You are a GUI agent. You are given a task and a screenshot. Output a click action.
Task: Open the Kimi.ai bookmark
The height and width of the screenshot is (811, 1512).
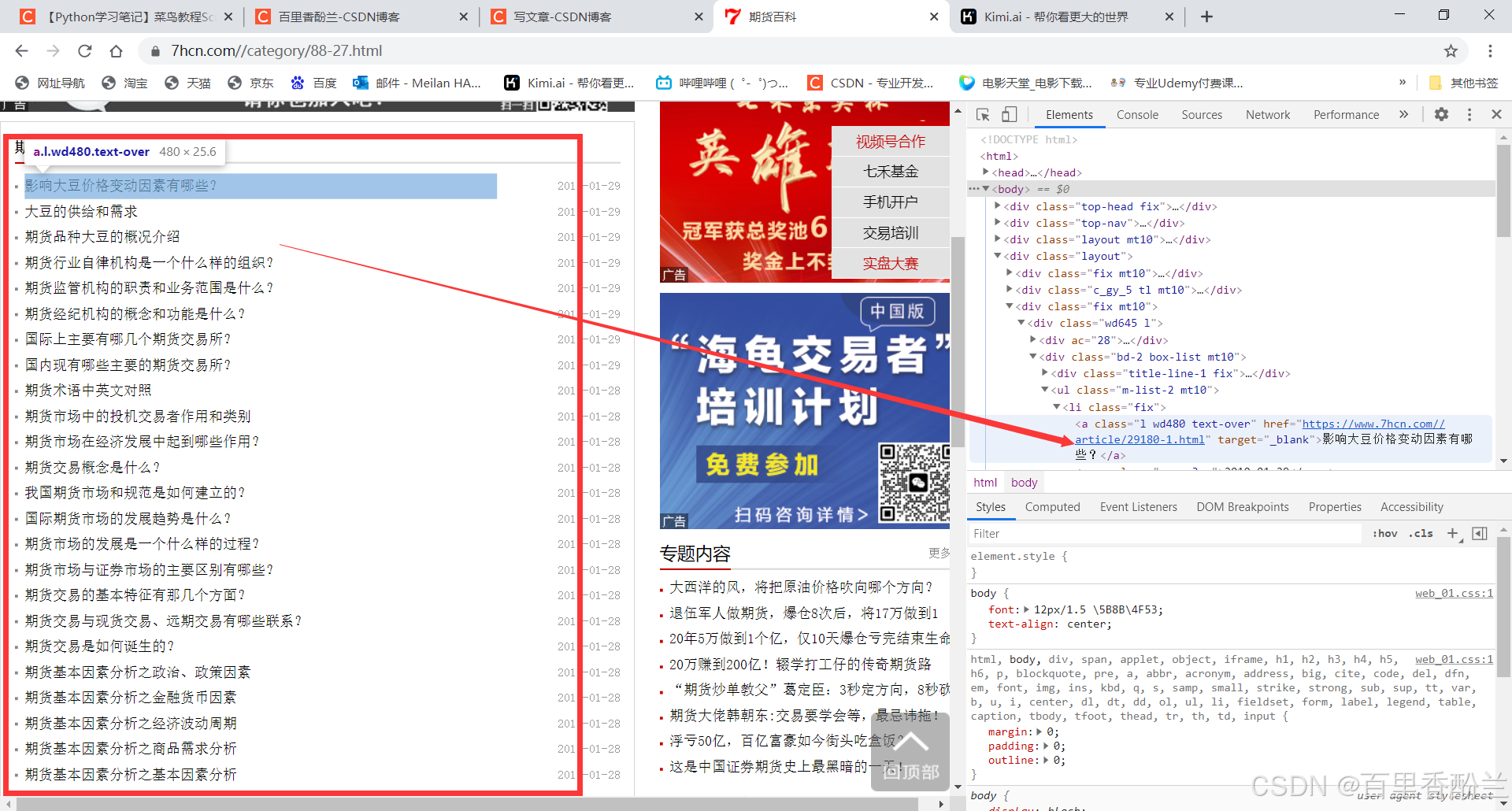[569, 83]
